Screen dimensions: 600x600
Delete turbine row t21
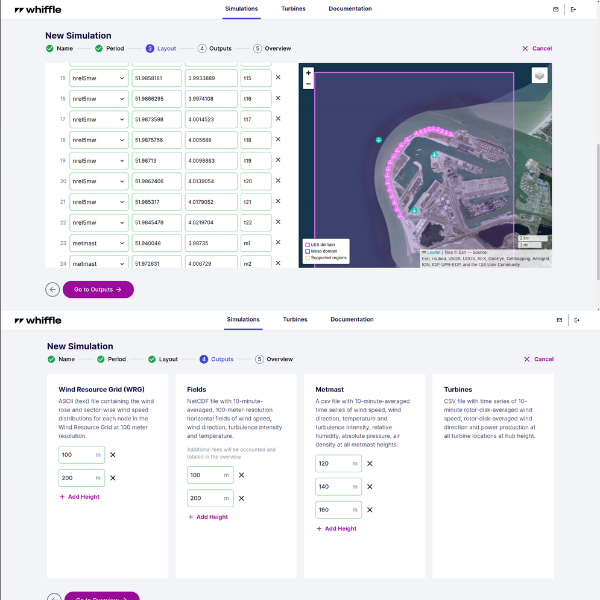pos(278,201)
